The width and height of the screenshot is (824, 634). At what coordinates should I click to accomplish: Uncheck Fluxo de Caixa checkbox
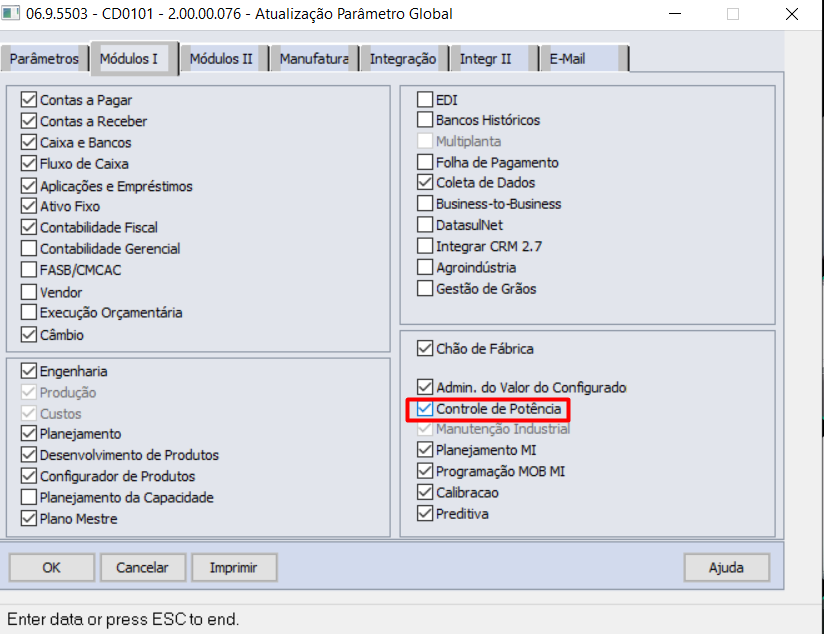tap(29, 163)
